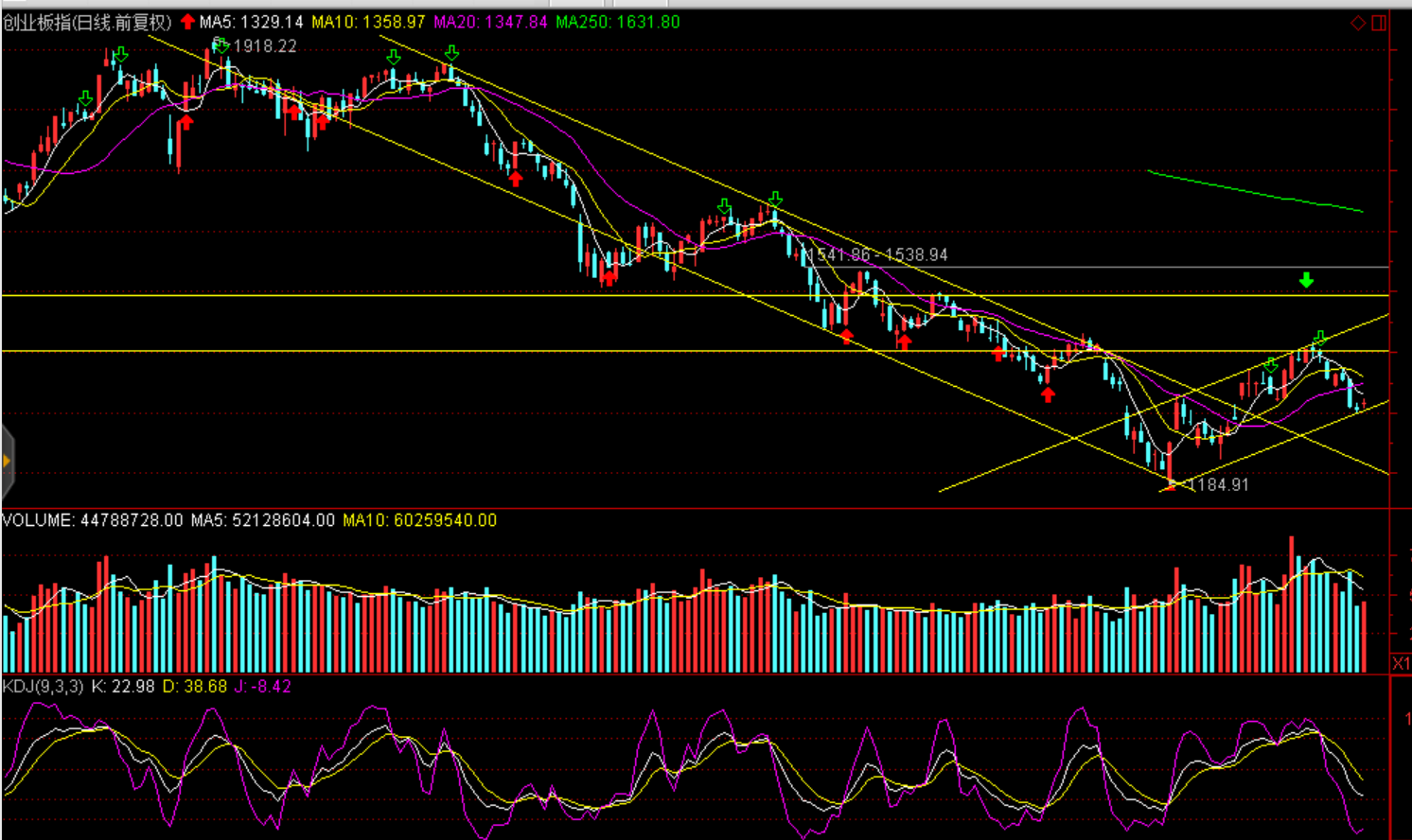Click the split-panel layout icon at top right

pos(1379,23)
